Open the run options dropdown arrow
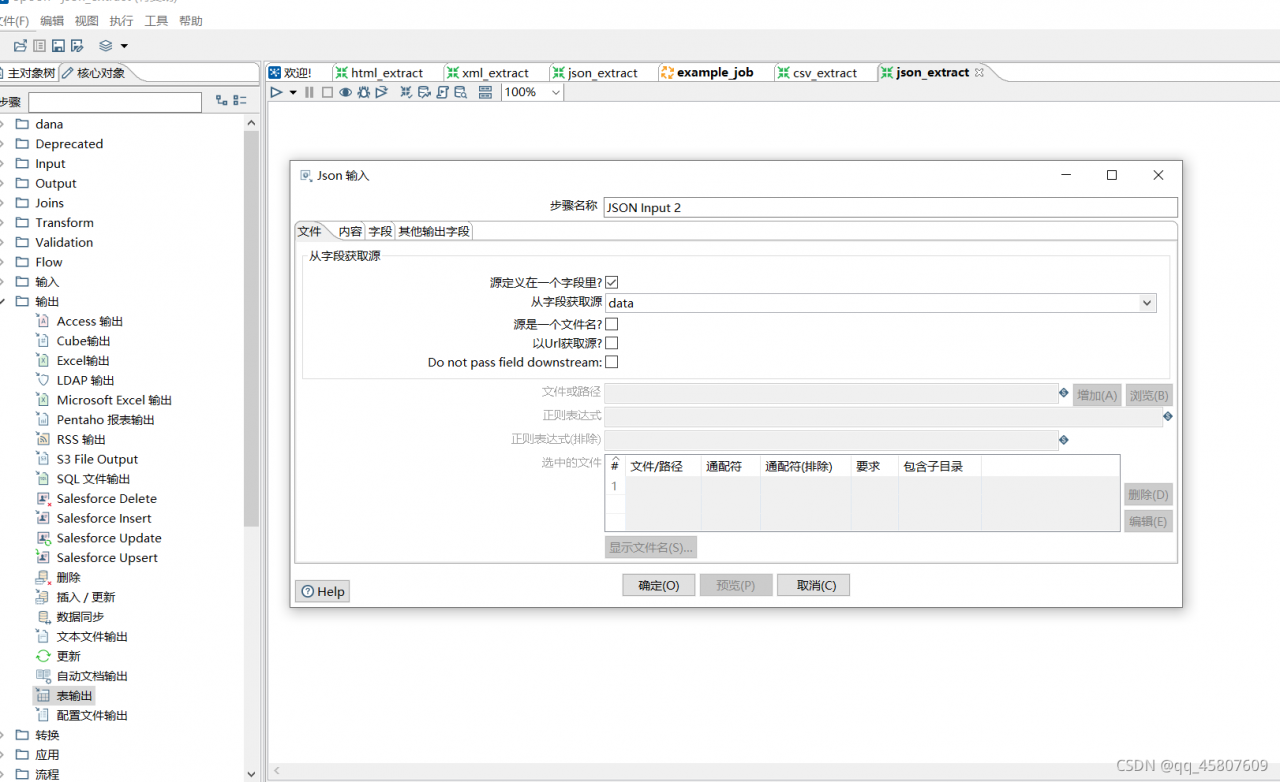The width and height of the screenshot is (1280, 782). (x=293, y=92)
